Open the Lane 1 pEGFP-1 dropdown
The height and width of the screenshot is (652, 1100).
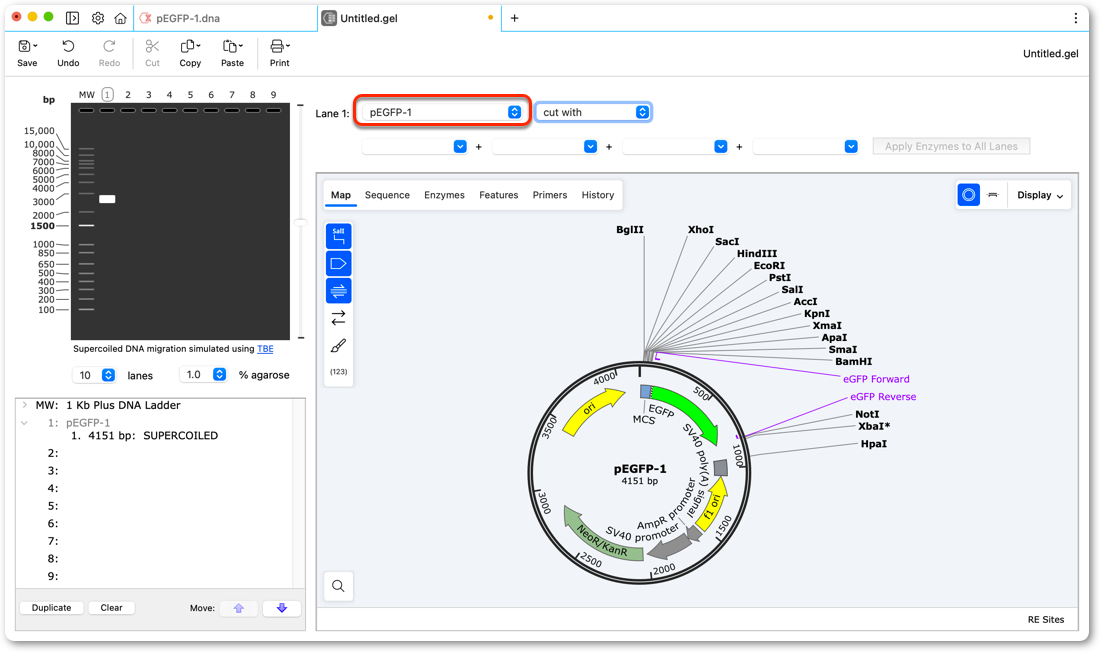tap(441, 112)
